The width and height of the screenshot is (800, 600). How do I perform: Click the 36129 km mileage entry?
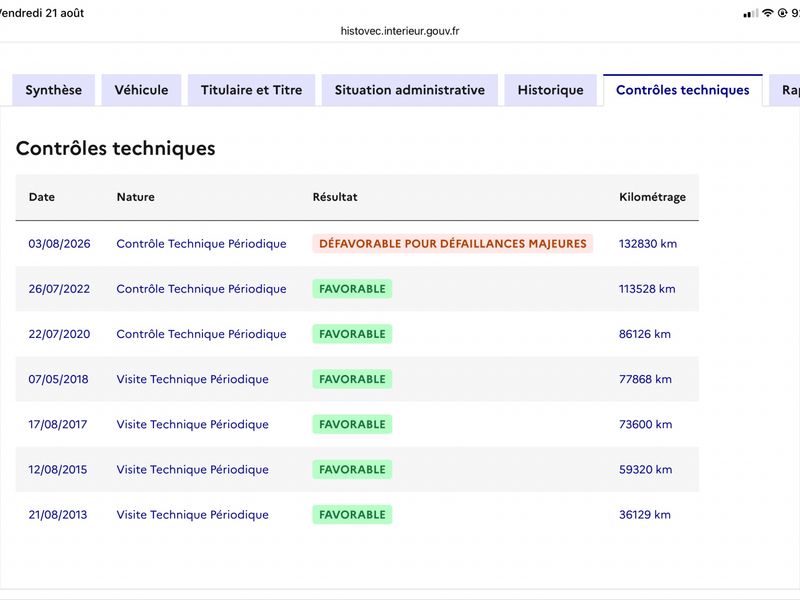tap(644, 515)
